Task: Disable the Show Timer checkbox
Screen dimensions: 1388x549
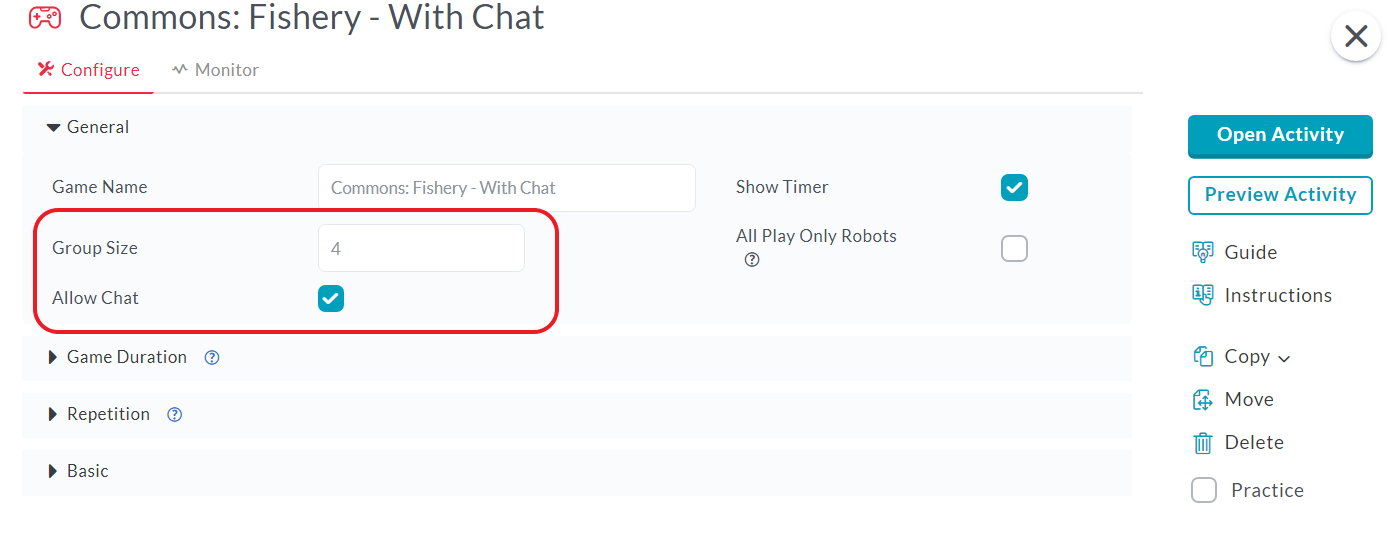Action: 1014,187
